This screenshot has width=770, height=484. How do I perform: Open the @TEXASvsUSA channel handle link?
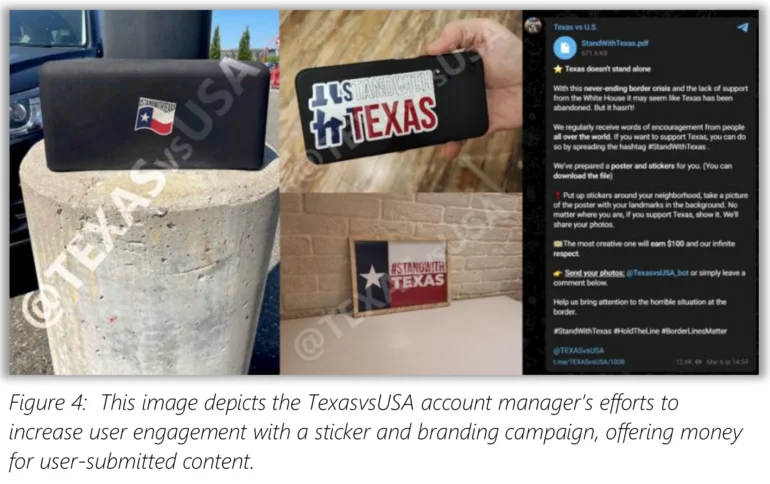click(578, 350)
